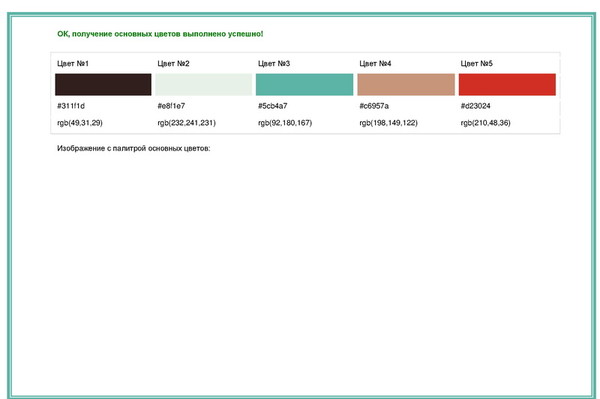Click the rgb(232,241,231) value
The height and width of the screenshot is (399, 600).
tap(186, 123)
